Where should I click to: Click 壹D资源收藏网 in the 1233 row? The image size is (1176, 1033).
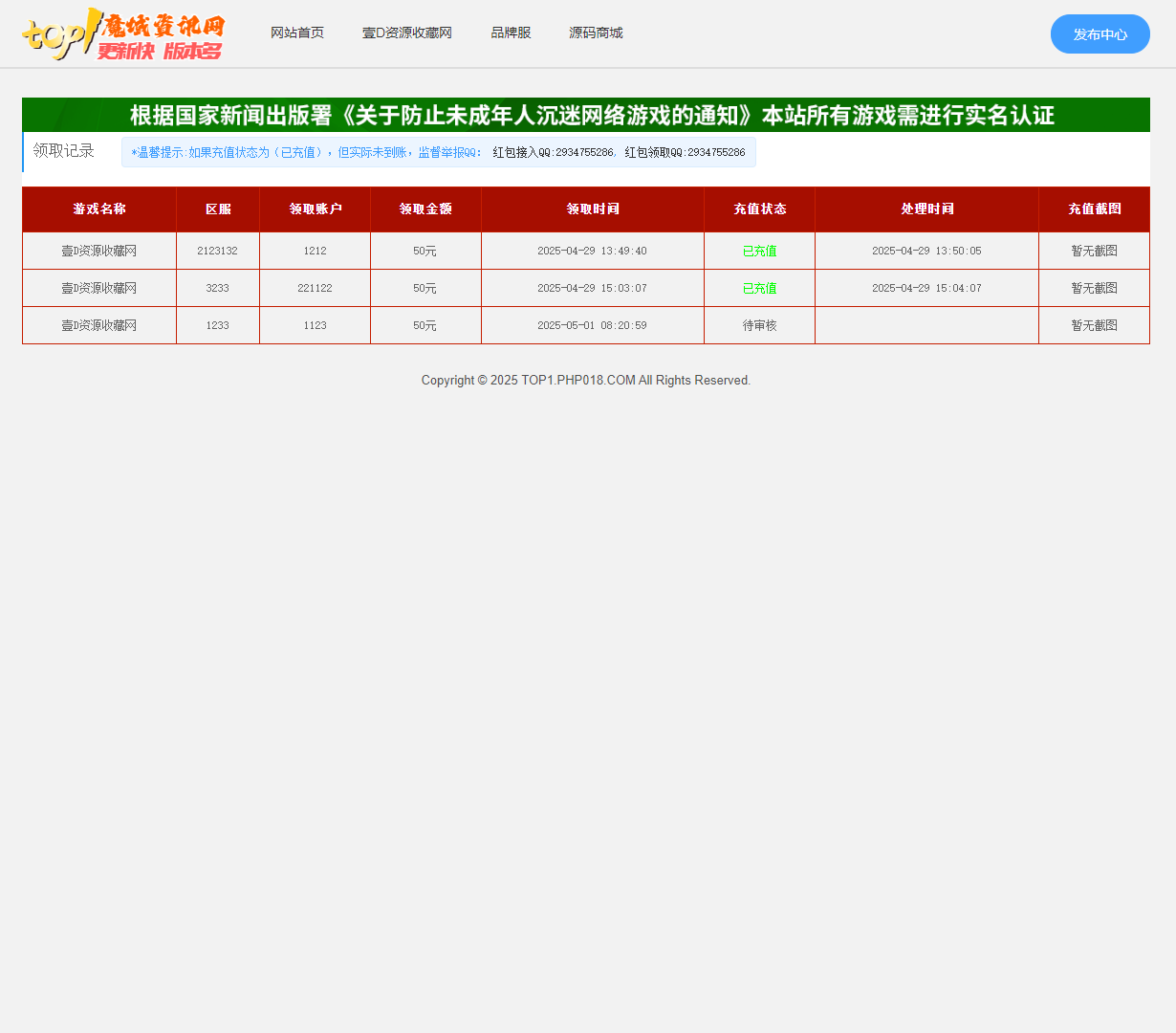[x=99, y=325]
